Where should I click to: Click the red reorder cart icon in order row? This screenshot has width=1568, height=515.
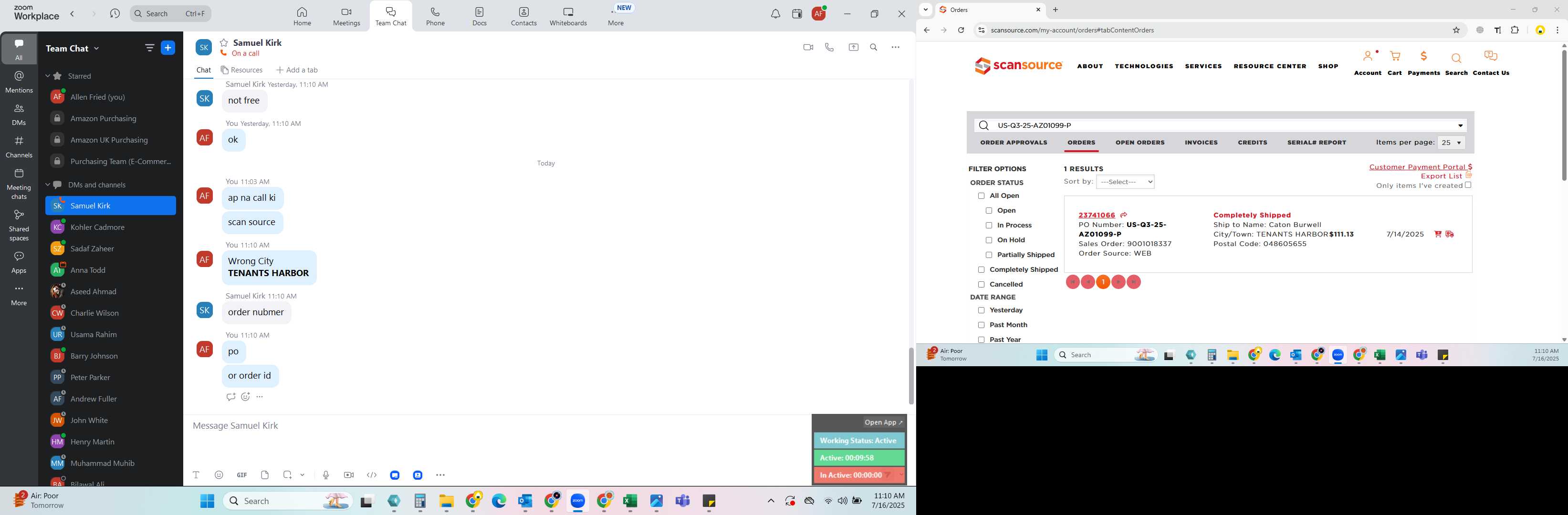pyautogui.click(x=1438, y=234)
